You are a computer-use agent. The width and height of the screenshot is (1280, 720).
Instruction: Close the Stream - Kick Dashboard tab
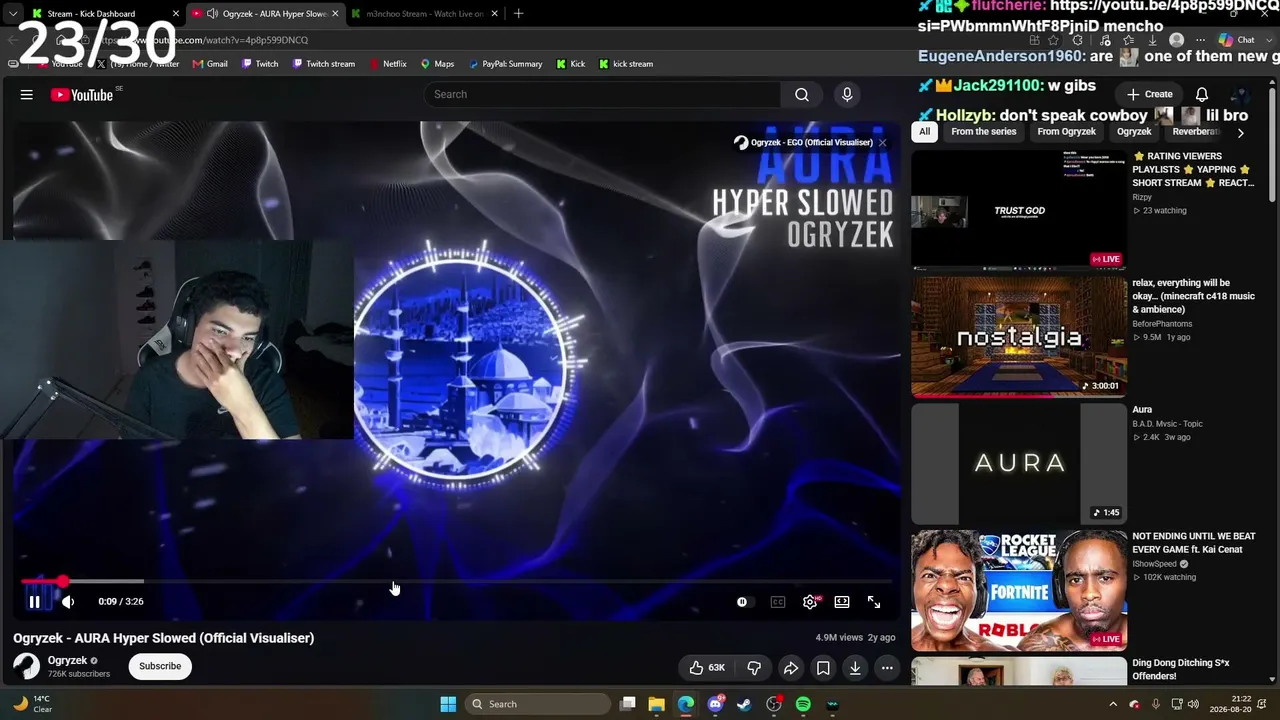pyautogui.click(x=176, y=14)
